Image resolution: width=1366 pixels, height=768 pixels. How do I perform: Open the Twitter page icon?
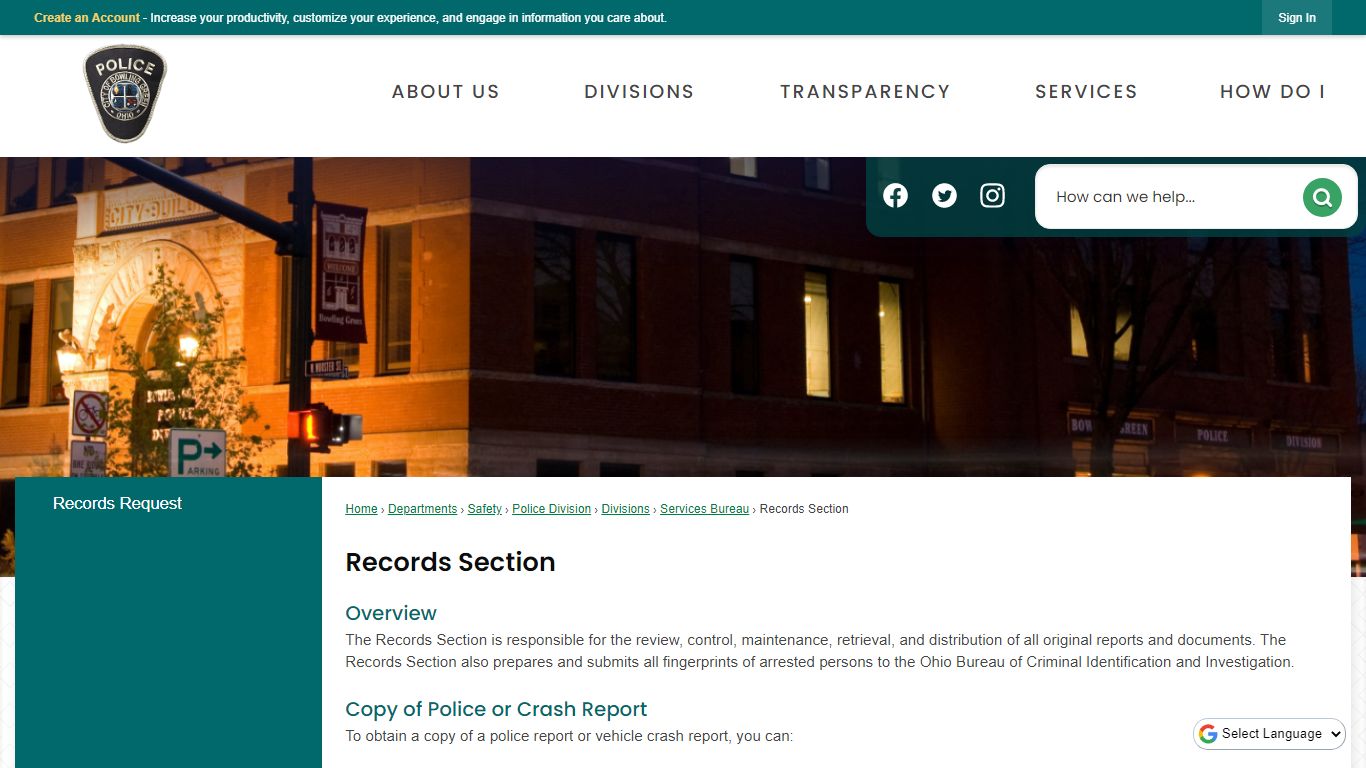point(944,196)
